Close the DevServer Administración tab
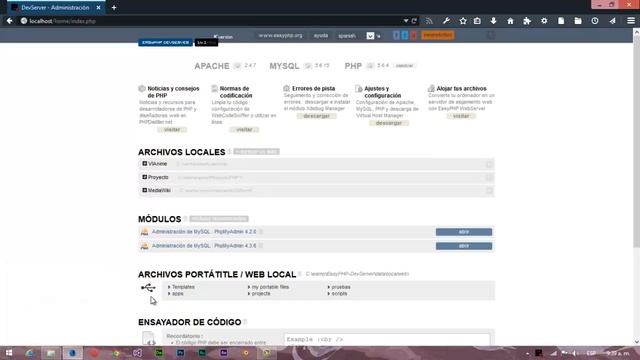 (98, 7)
